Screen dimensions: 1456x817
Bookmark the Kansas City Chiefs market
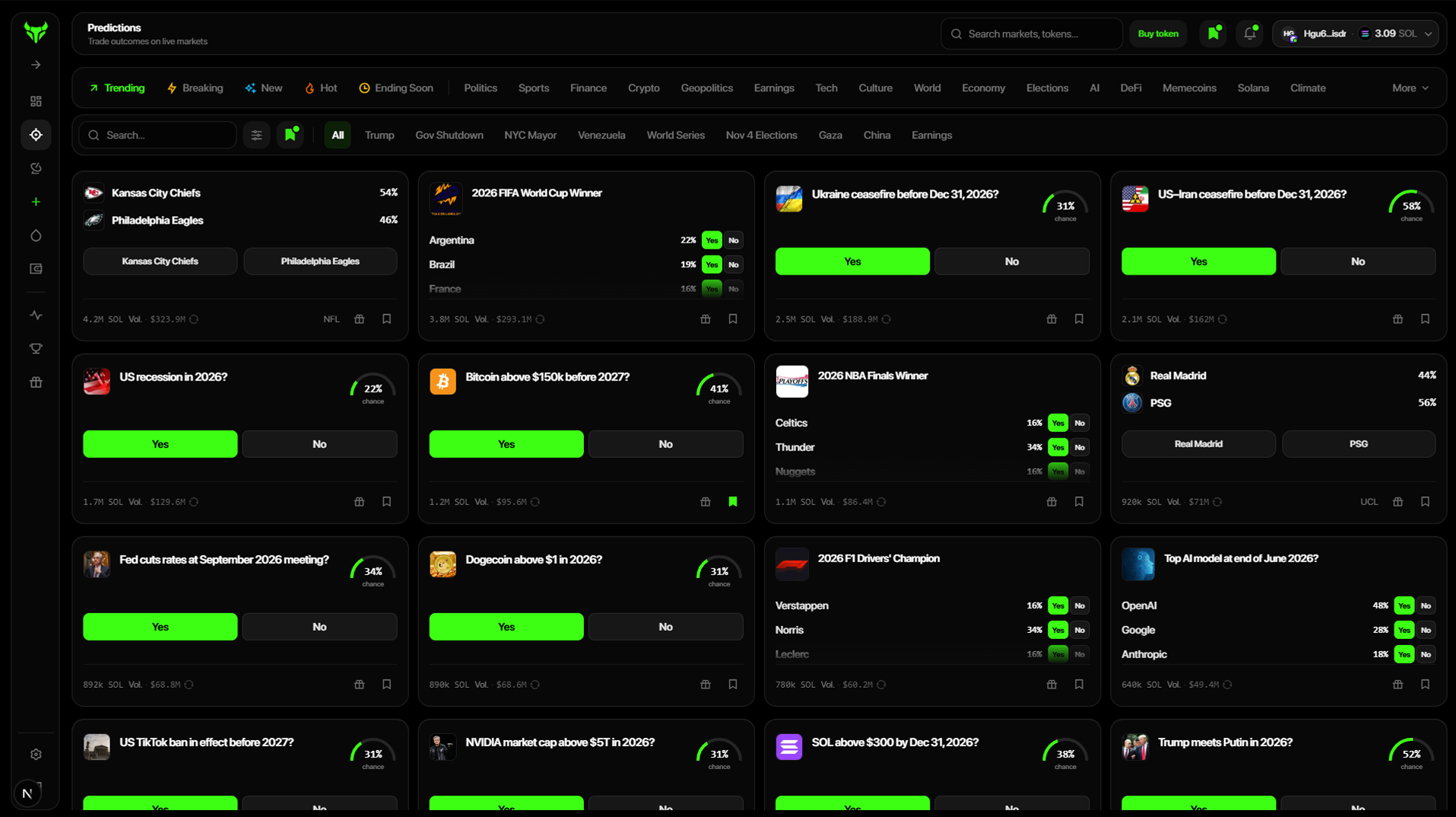(387, 319)
